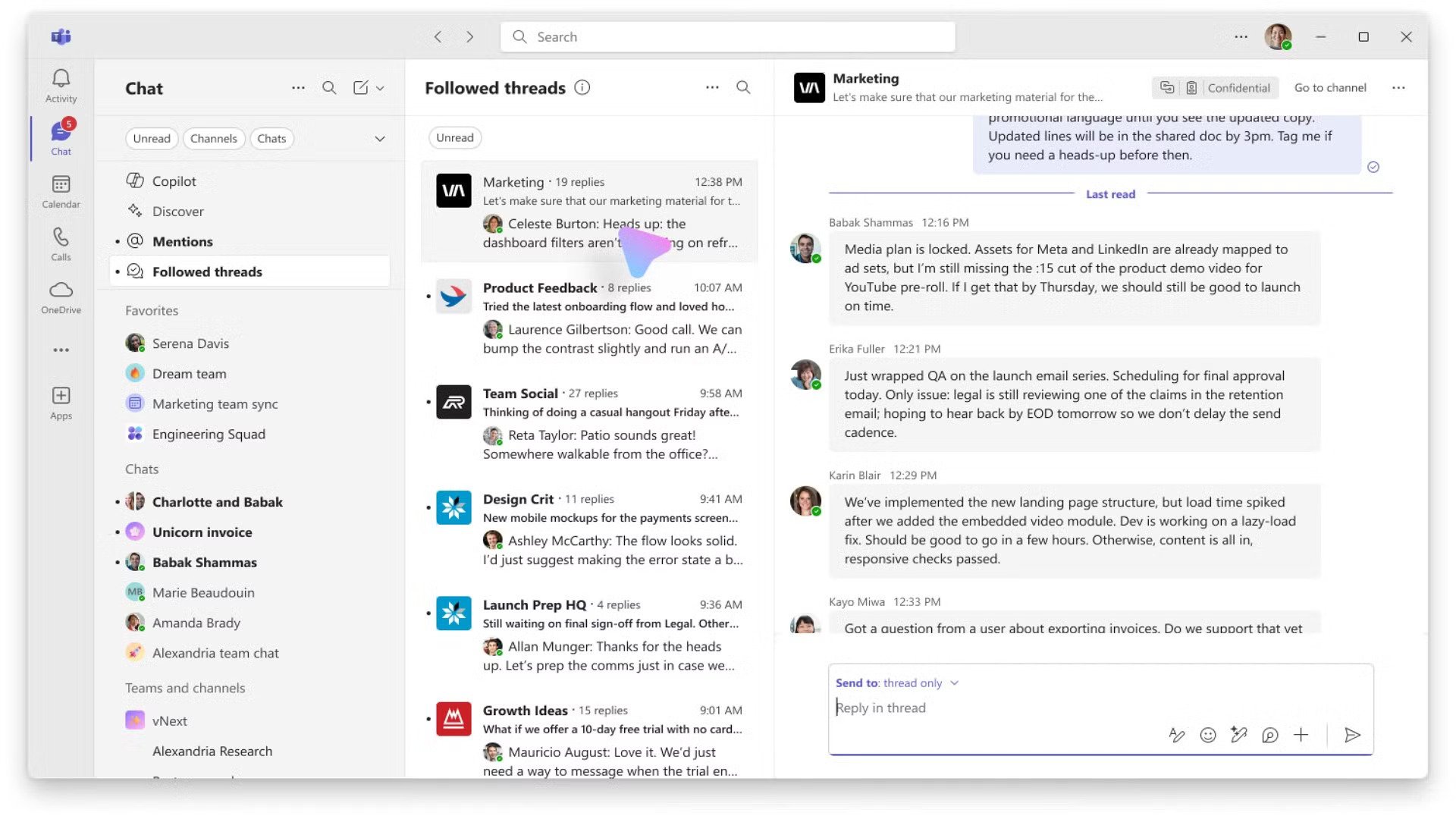This screenshot has width=1456, height=819.
Task: Open text formatting options in compose box
Action: click(1176, 734)
